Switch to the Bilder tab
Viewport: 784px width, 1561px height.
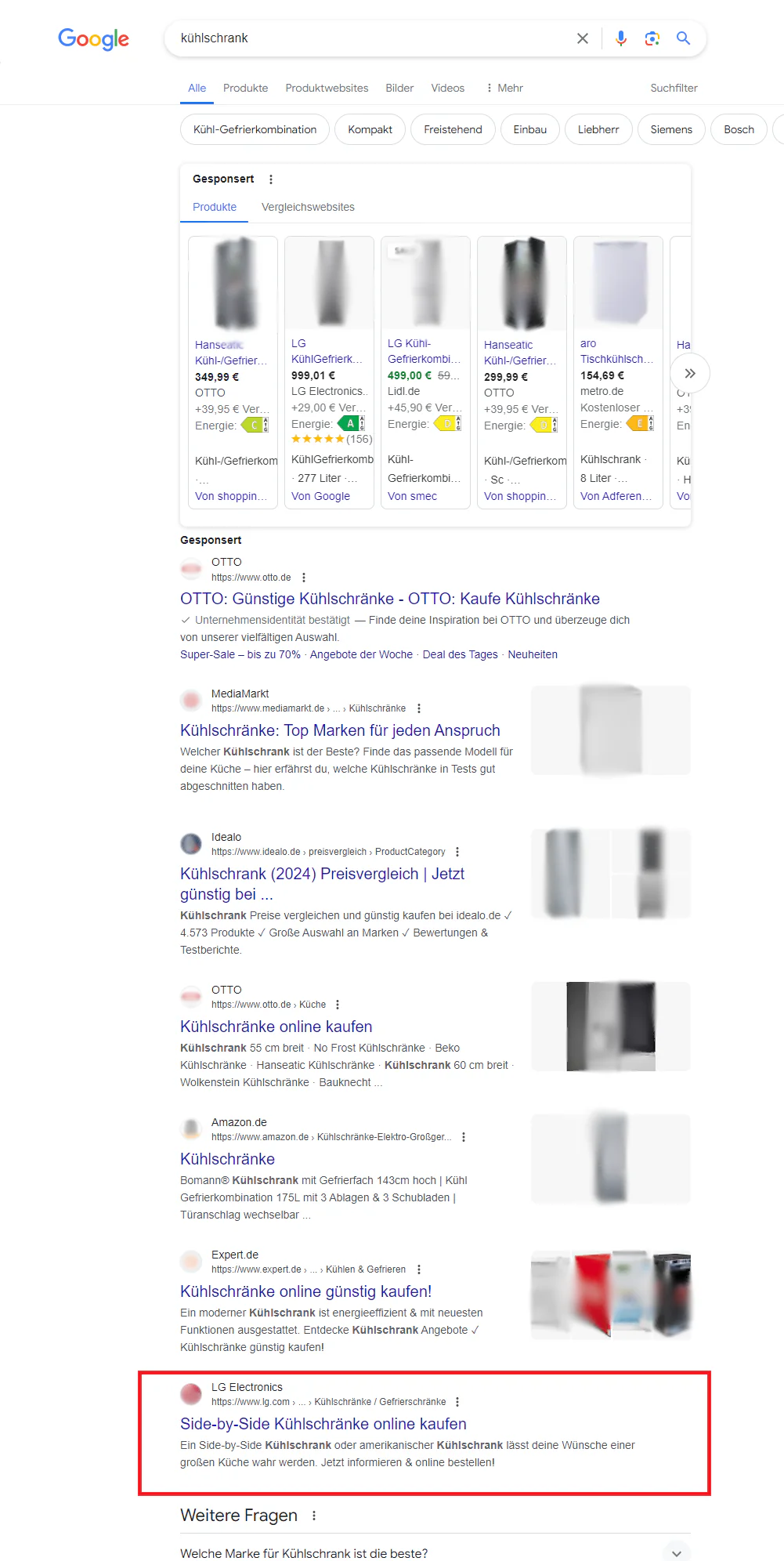399,88
